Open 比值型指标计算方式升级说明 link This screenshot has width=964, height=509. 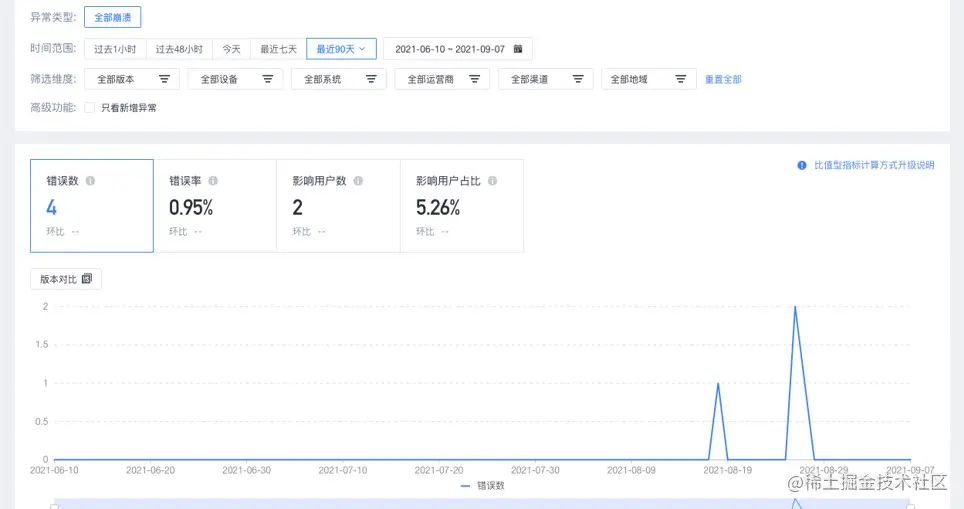pyautogui.click(x=874, y=165)
